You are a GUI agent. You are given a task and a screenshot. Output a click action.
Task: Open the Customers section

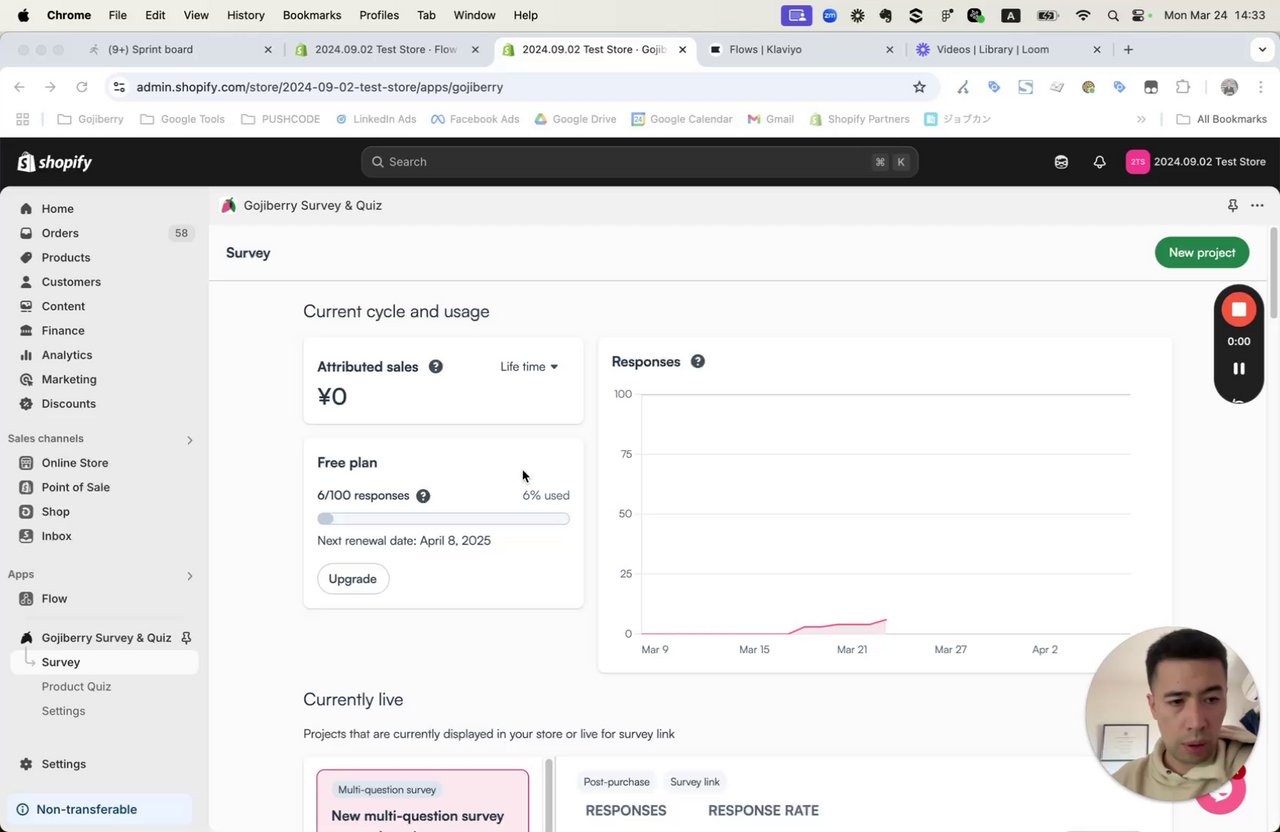click(x=71, y=282)
